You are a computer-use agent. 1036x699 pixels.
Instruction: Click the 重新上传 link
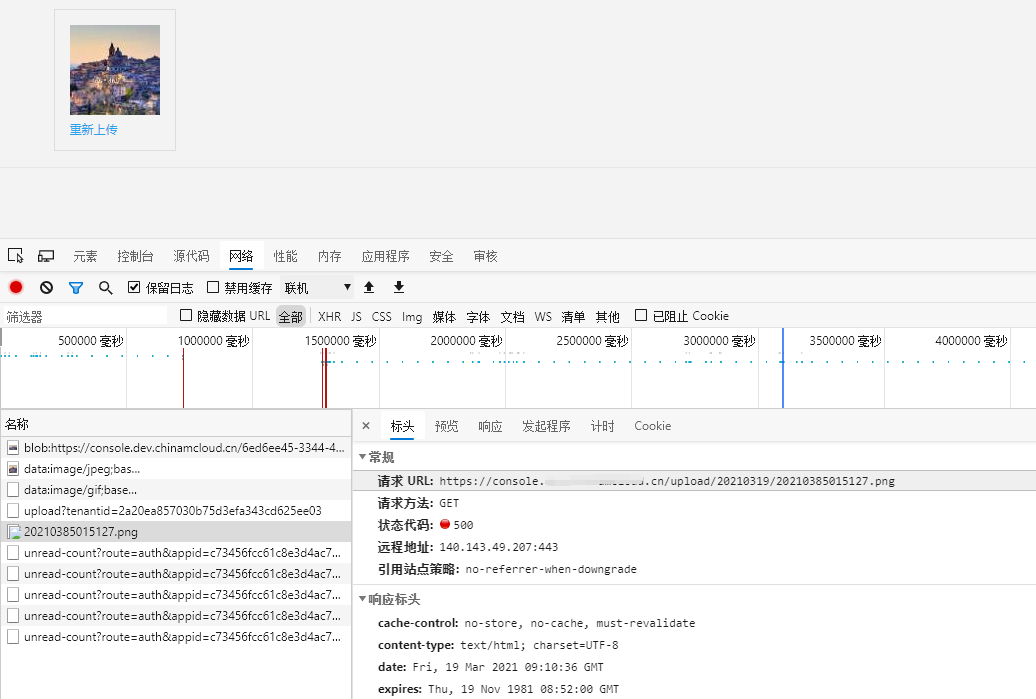click(93, 130)
